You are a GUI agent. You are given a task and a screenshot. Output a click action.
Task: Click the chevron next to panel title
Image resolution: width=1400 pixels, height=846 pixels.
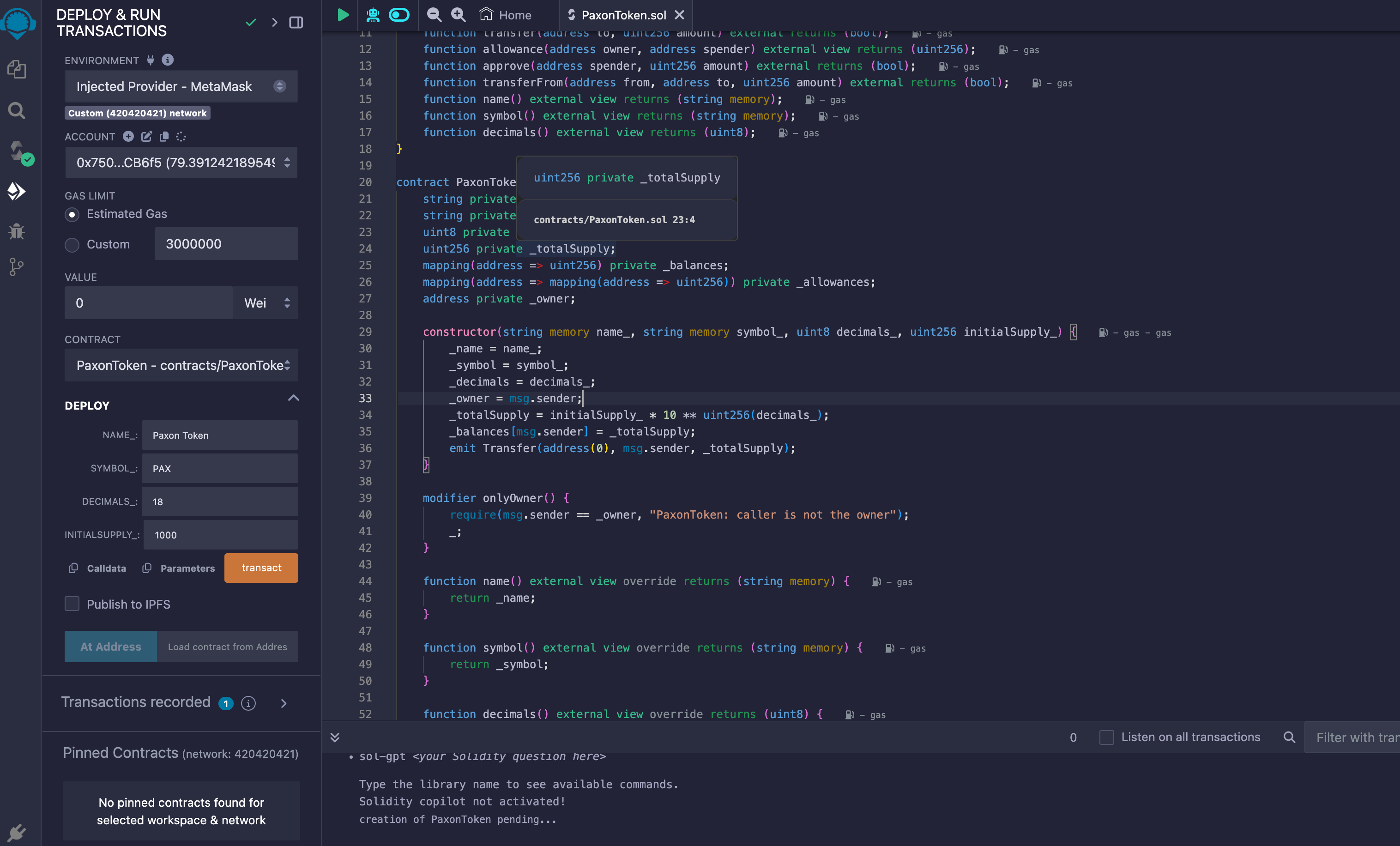coord(274,23)
